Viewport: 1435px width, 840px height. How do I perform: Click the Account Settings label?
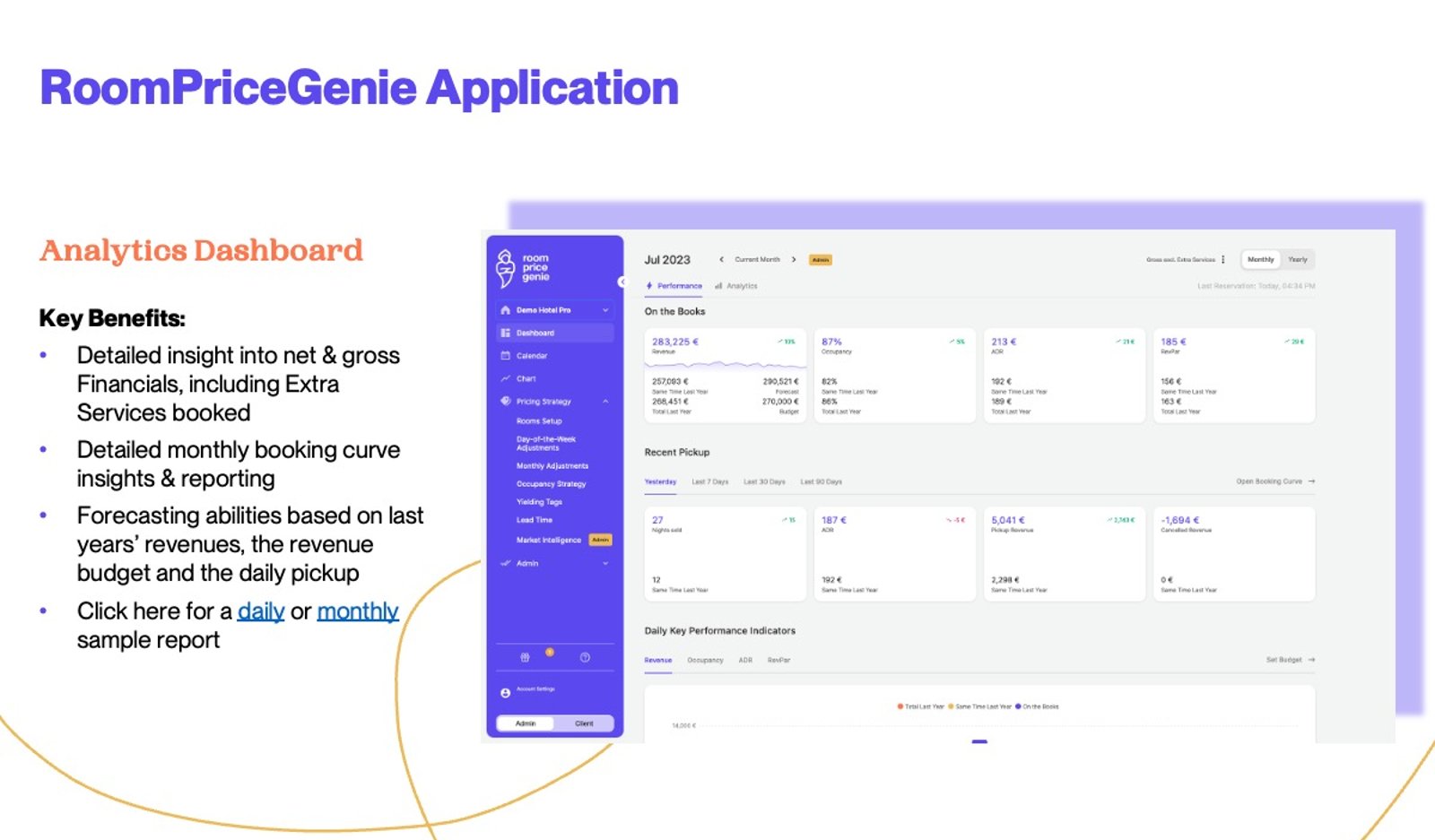pos(535,688)
